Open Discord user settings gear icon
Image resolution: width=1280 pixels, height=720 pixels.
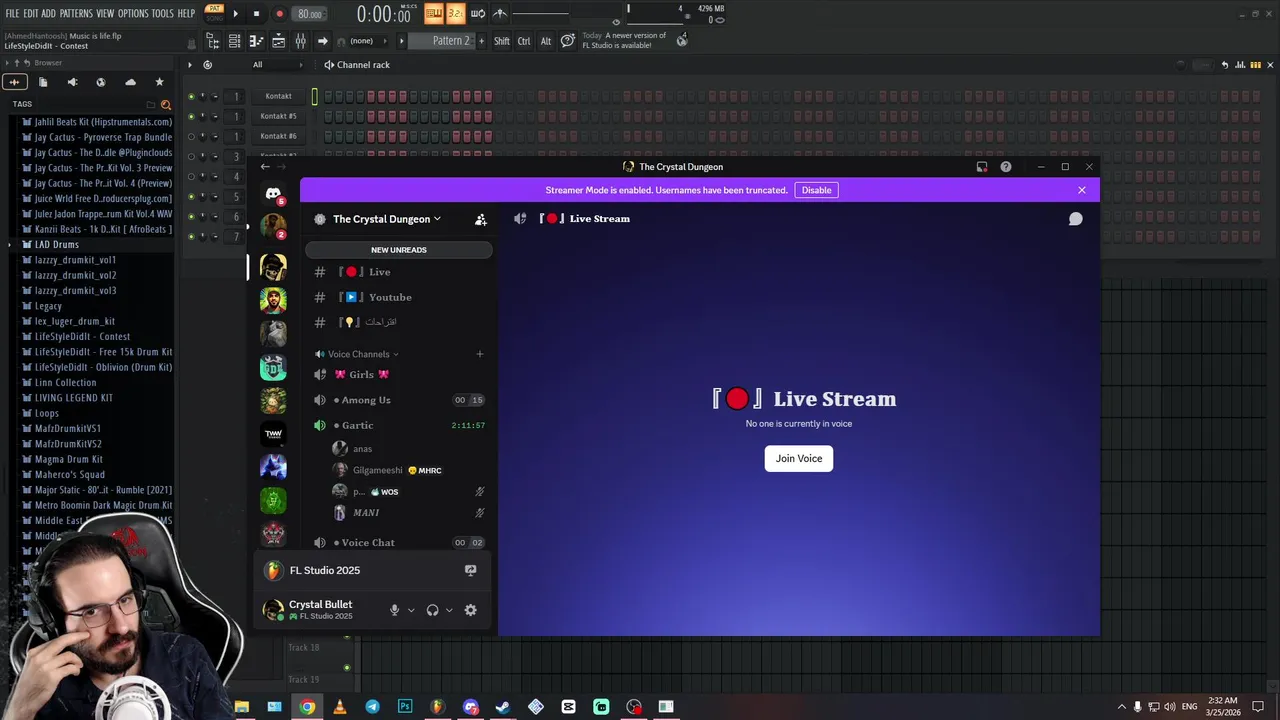tap(470, 610)
